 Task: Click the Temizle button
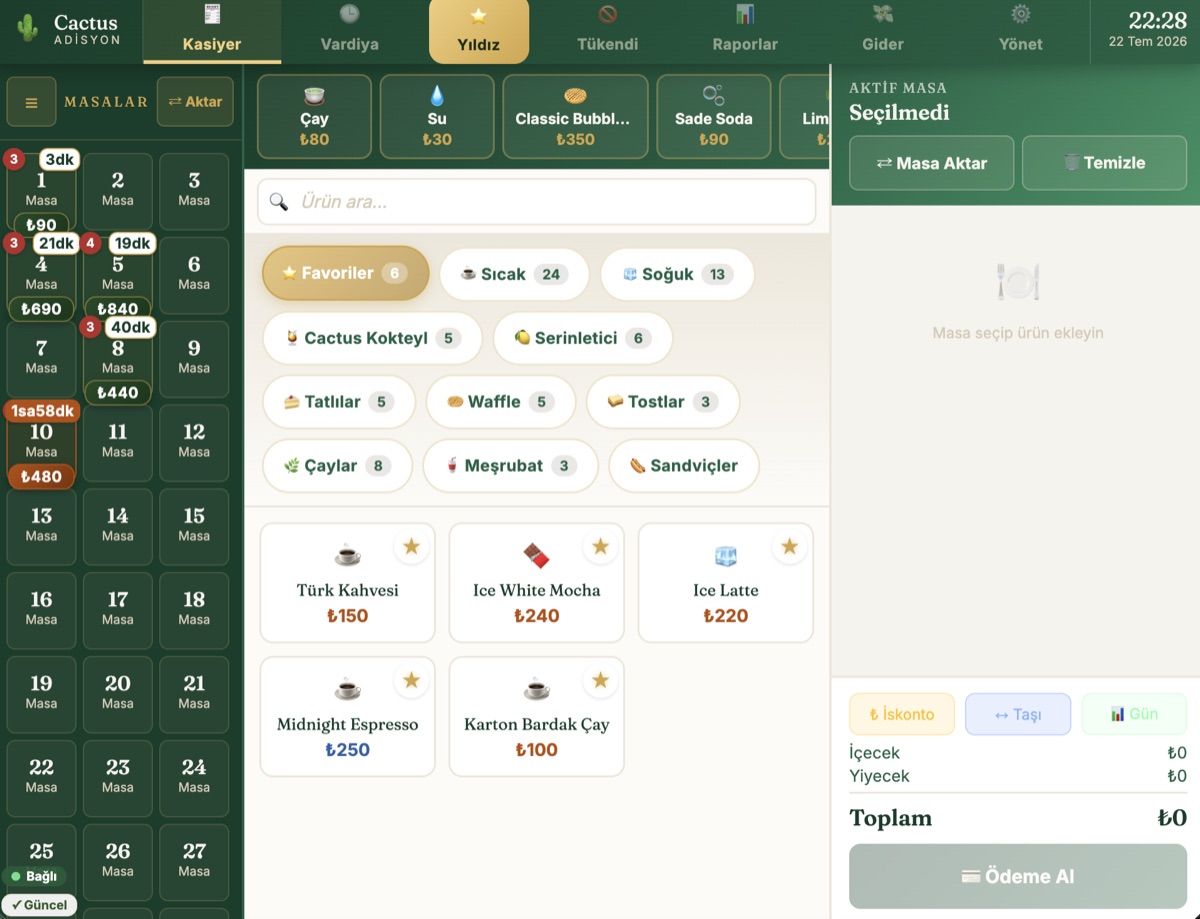tap(1104, 163)
